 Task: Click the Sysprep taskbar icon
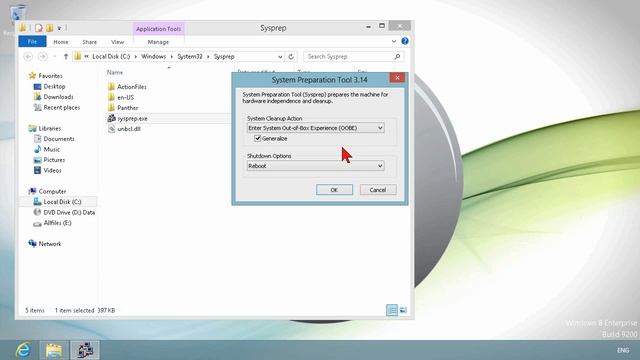click(x=84, y=350)
